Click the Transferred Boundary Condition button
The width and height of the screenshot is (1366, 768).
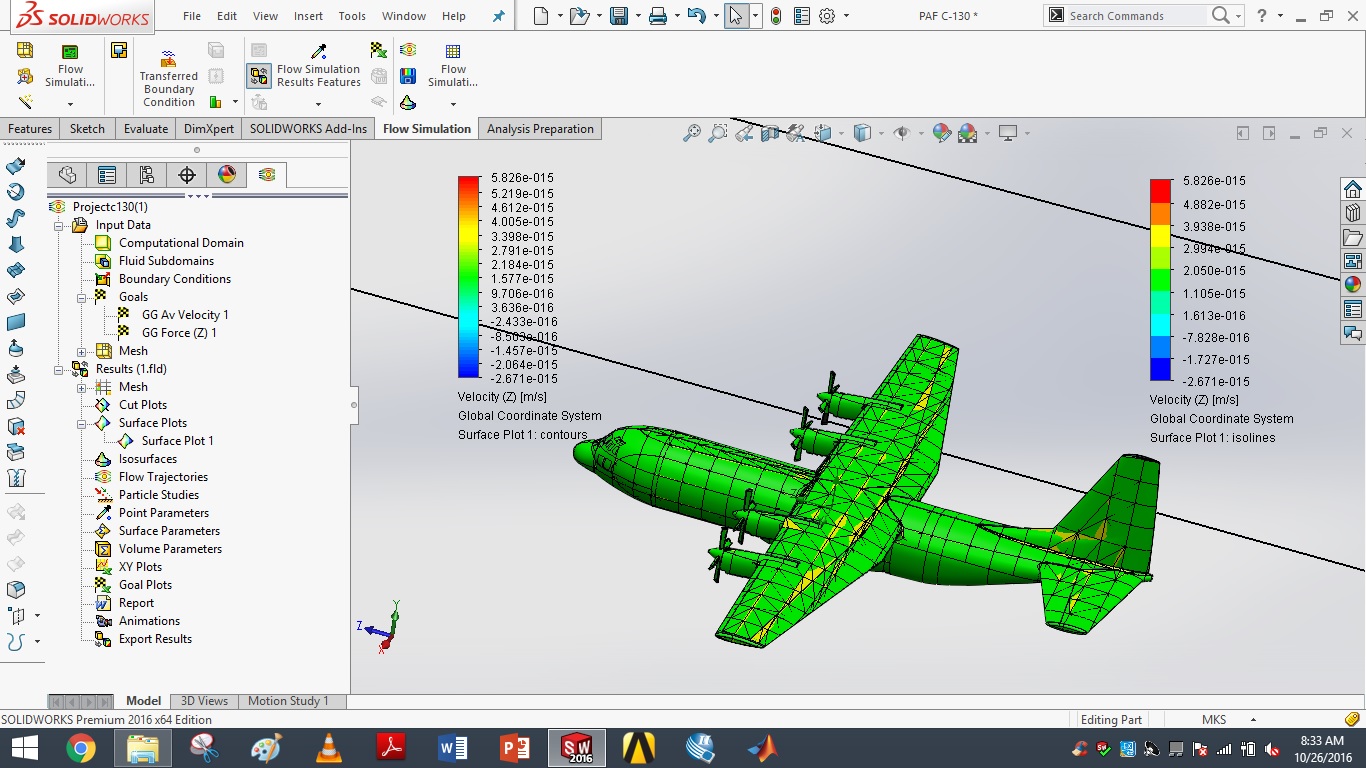(x=169, y=79)
